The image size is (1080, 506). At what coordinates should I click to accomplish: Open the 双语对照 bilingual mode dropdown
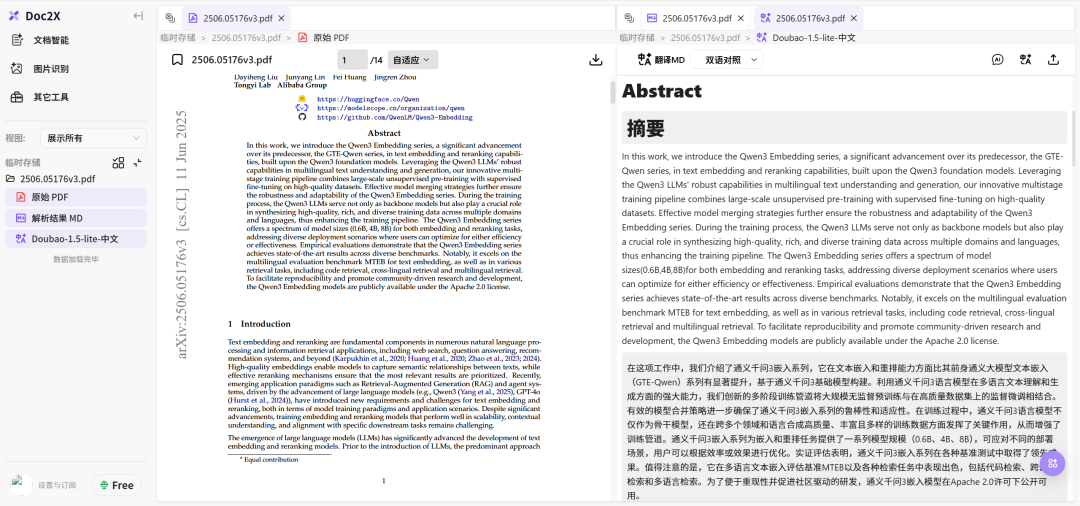[727, 60]
